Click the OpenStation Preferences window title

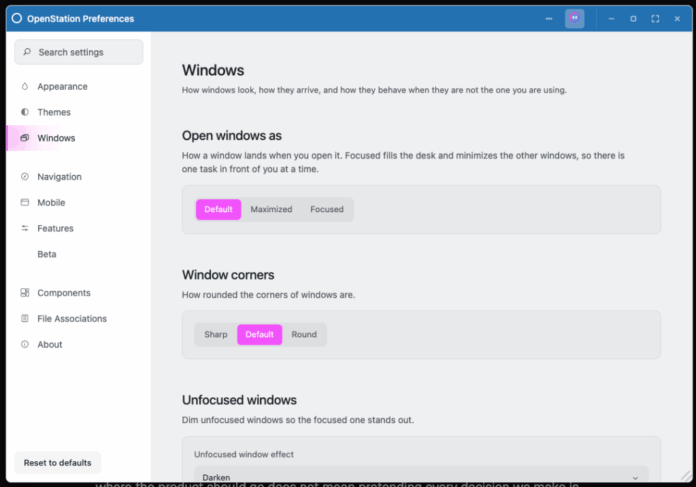pyautogui.click(x=80, y=19)
